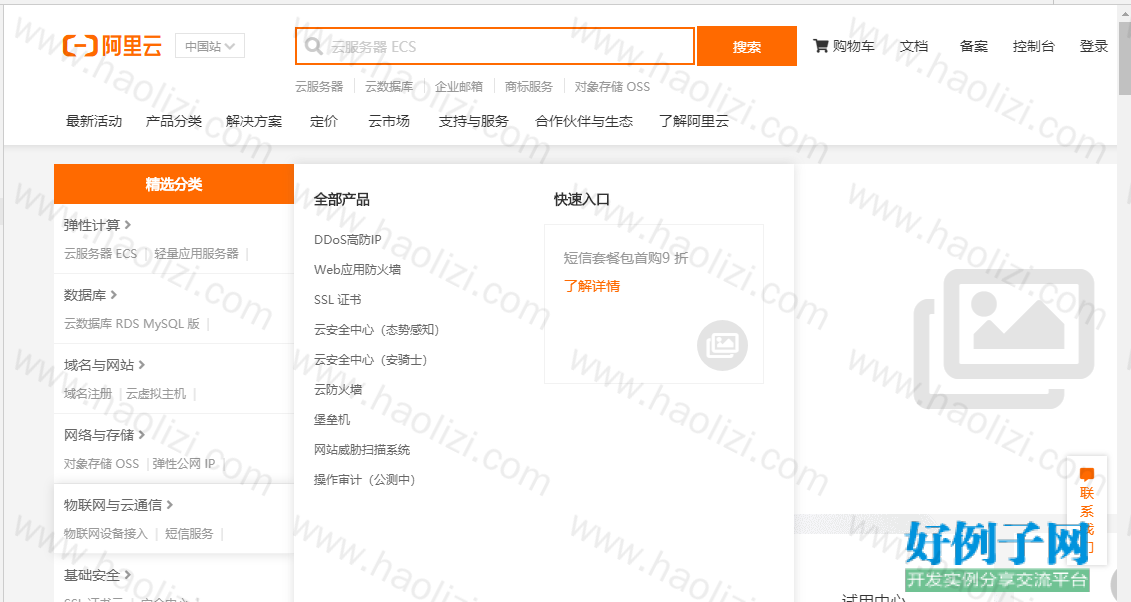Click 短信套餐包首购9 折 promo text
The width and height of the screenshot is (1131, 602).
[x=625, y=258]
